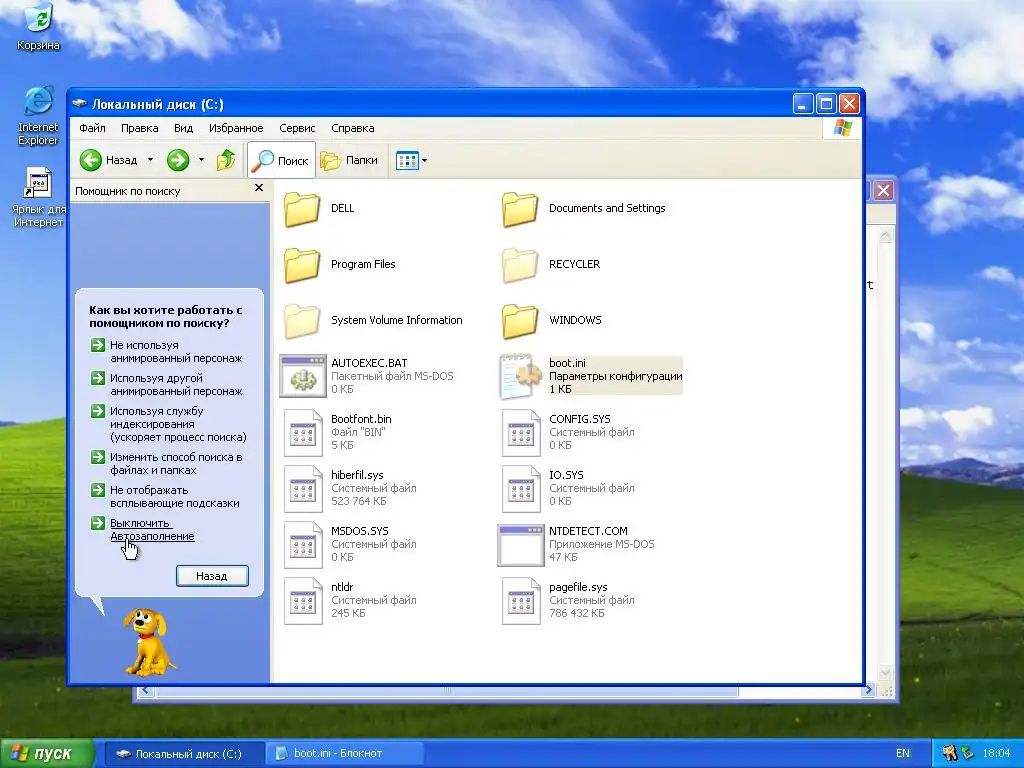Click Notepad window's scroll right arrow
The image size is (1024, 768).
coord(868,690)
